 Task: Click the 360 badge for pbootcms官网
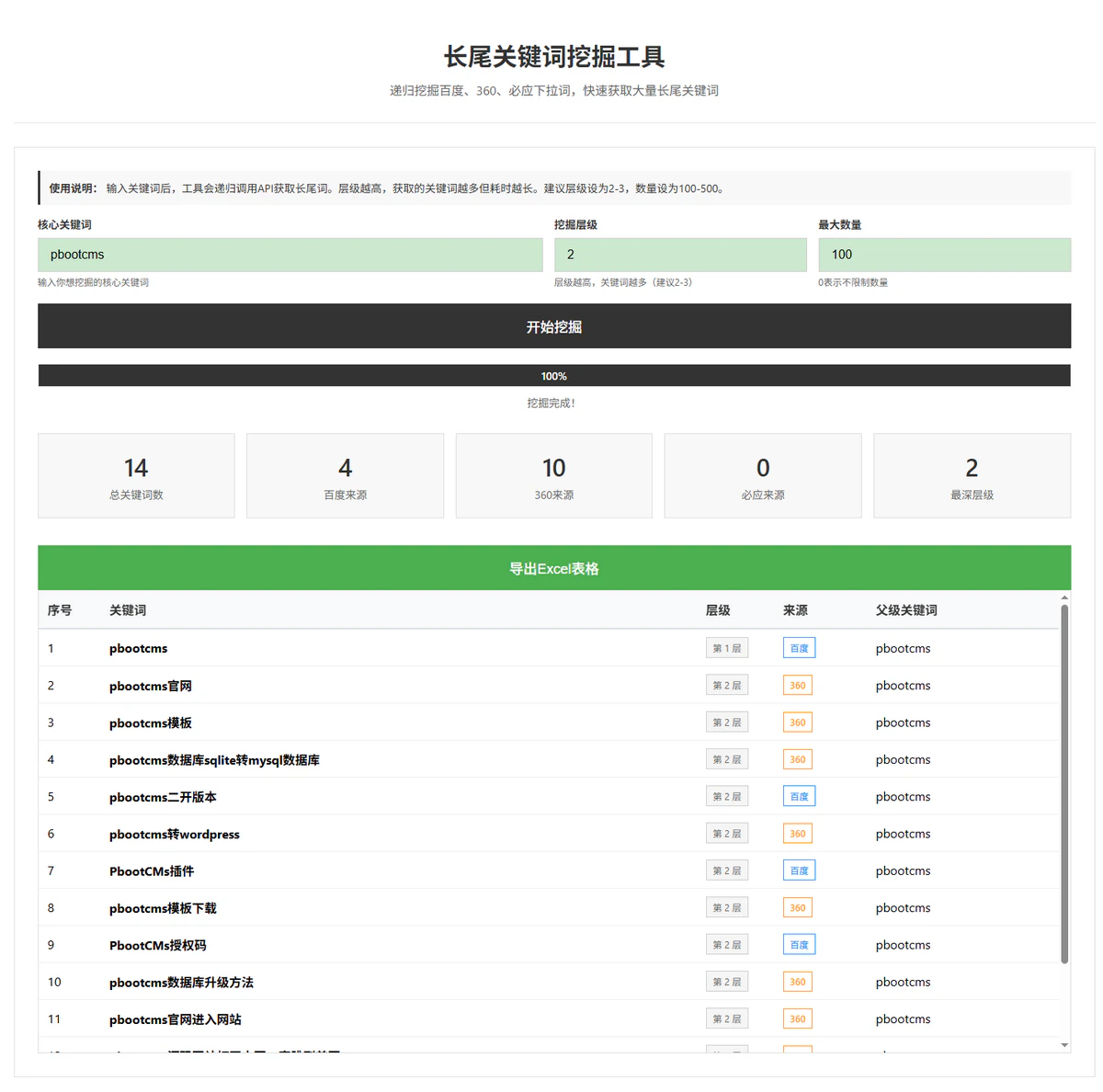coord(797,686)
